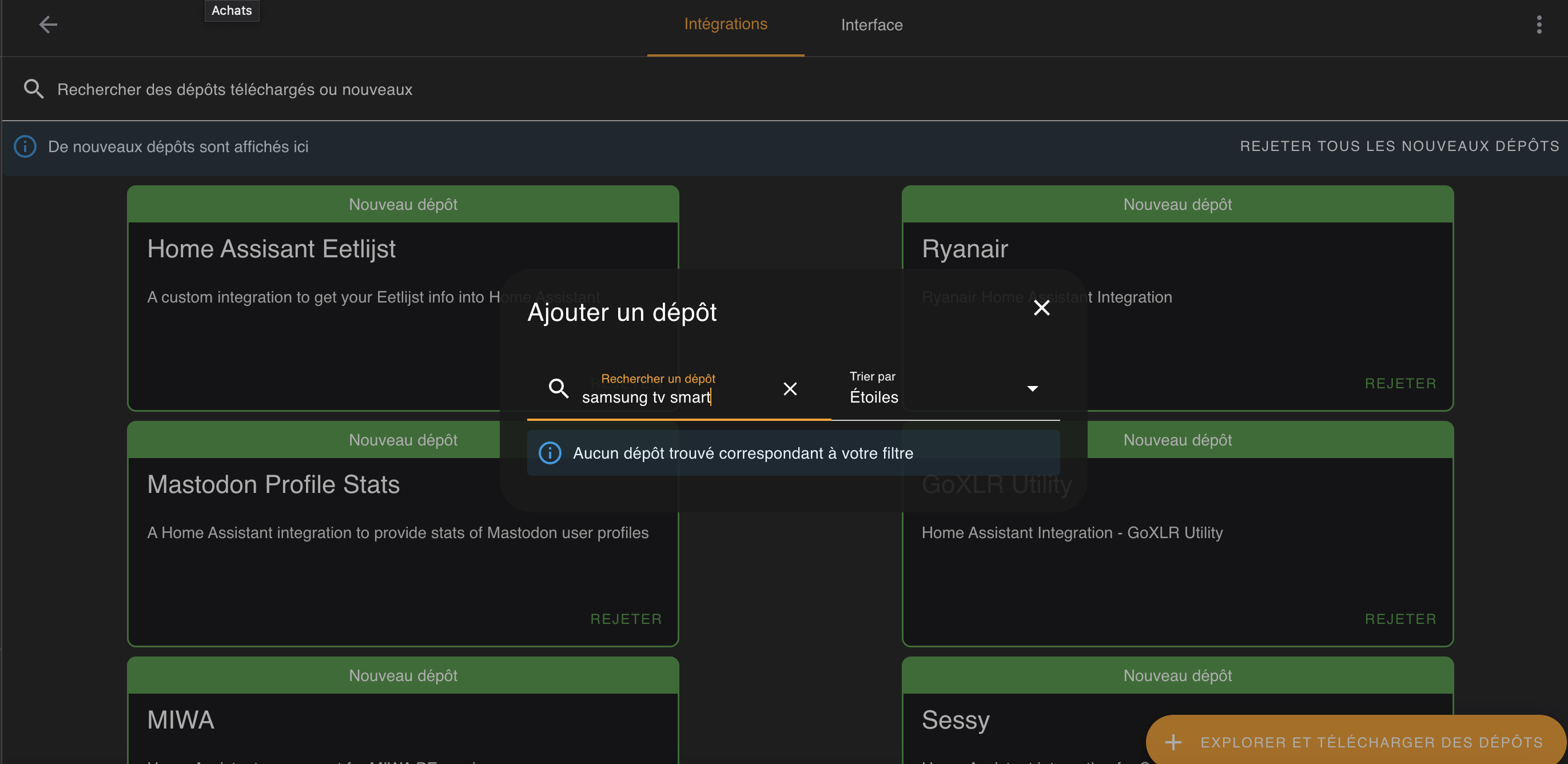Reject the Ryanair repository
The height and width of the screenshot is (764, 1568).
click(x=1400, y=383)
